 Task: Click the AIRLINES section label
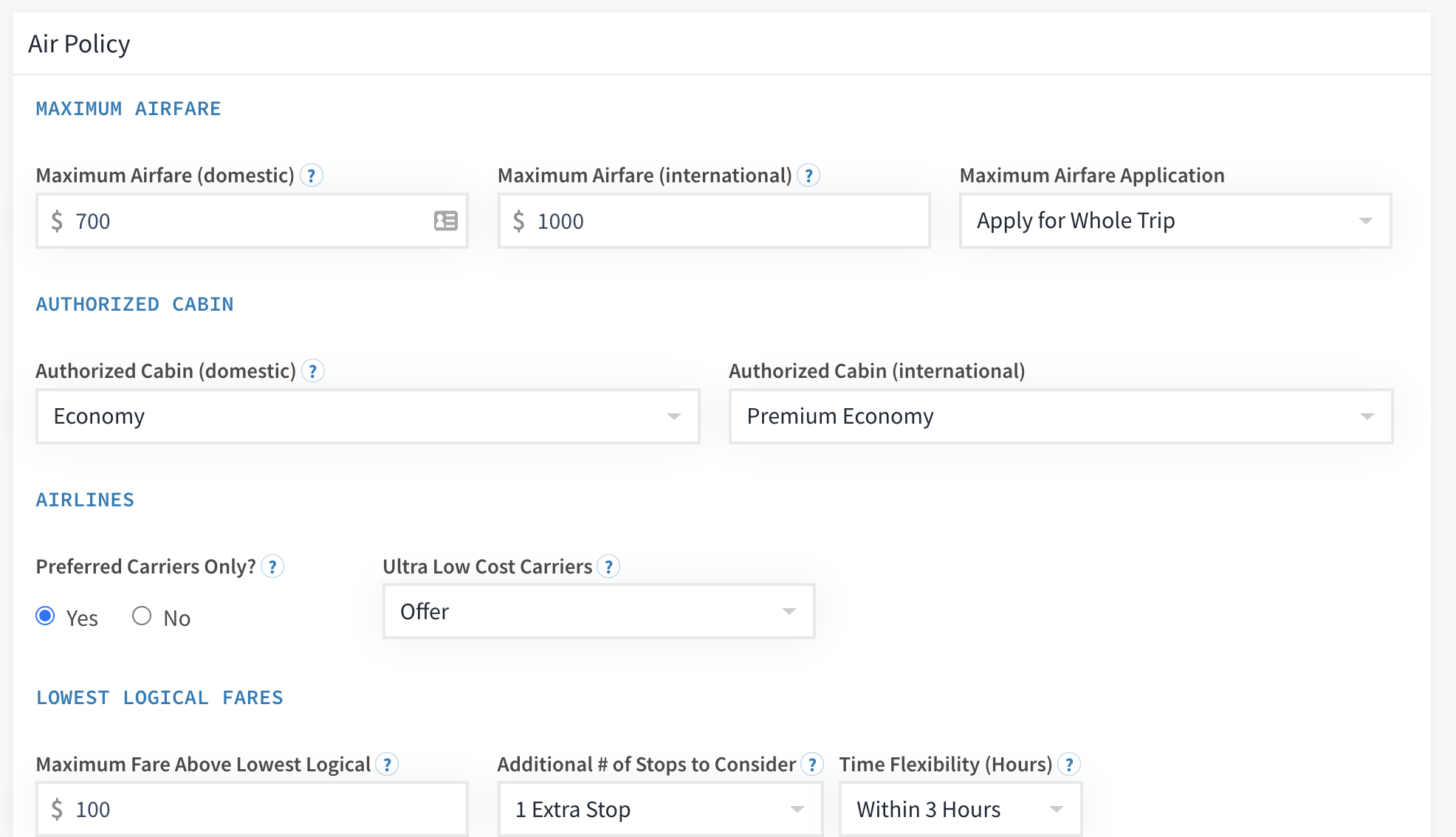[x=85, y=500]
